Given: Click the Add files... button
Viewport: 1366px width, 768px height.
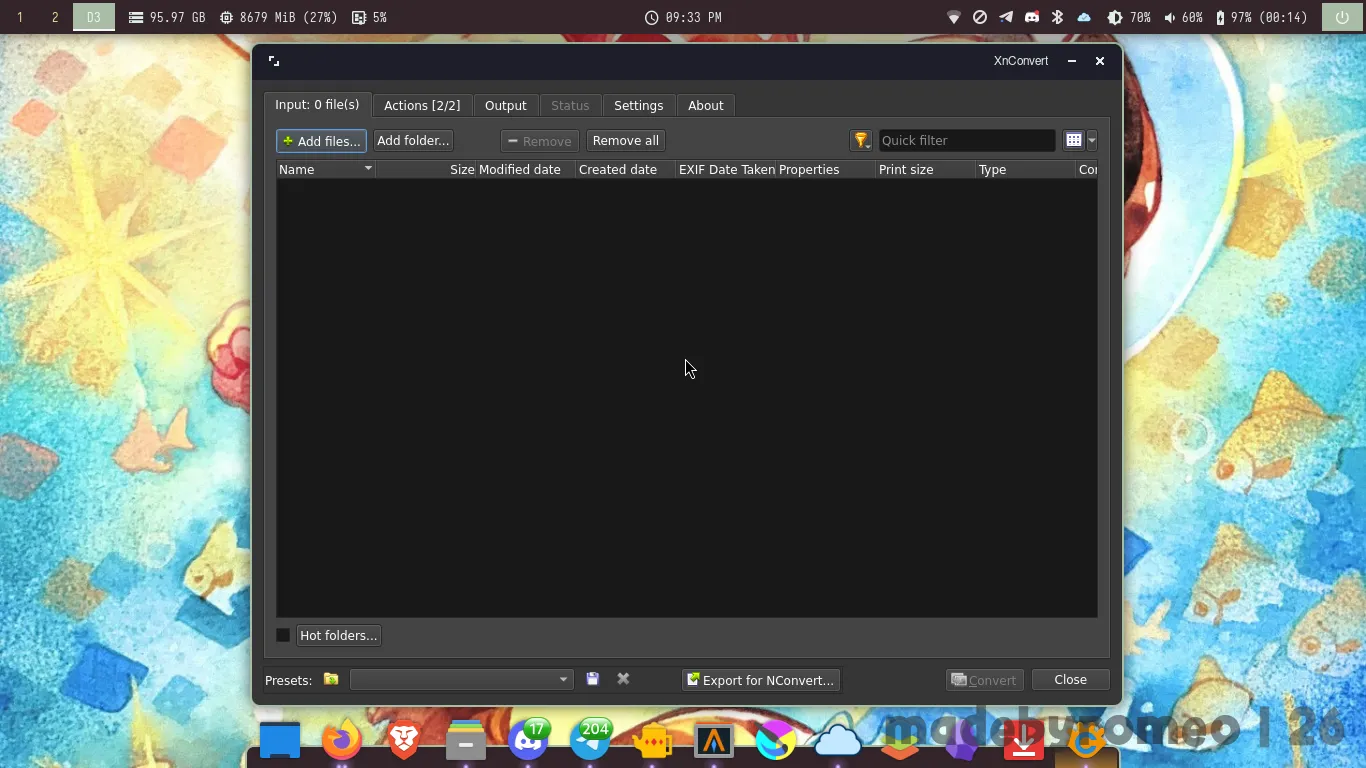Looking at the screenshot, I should pos(321,141).
